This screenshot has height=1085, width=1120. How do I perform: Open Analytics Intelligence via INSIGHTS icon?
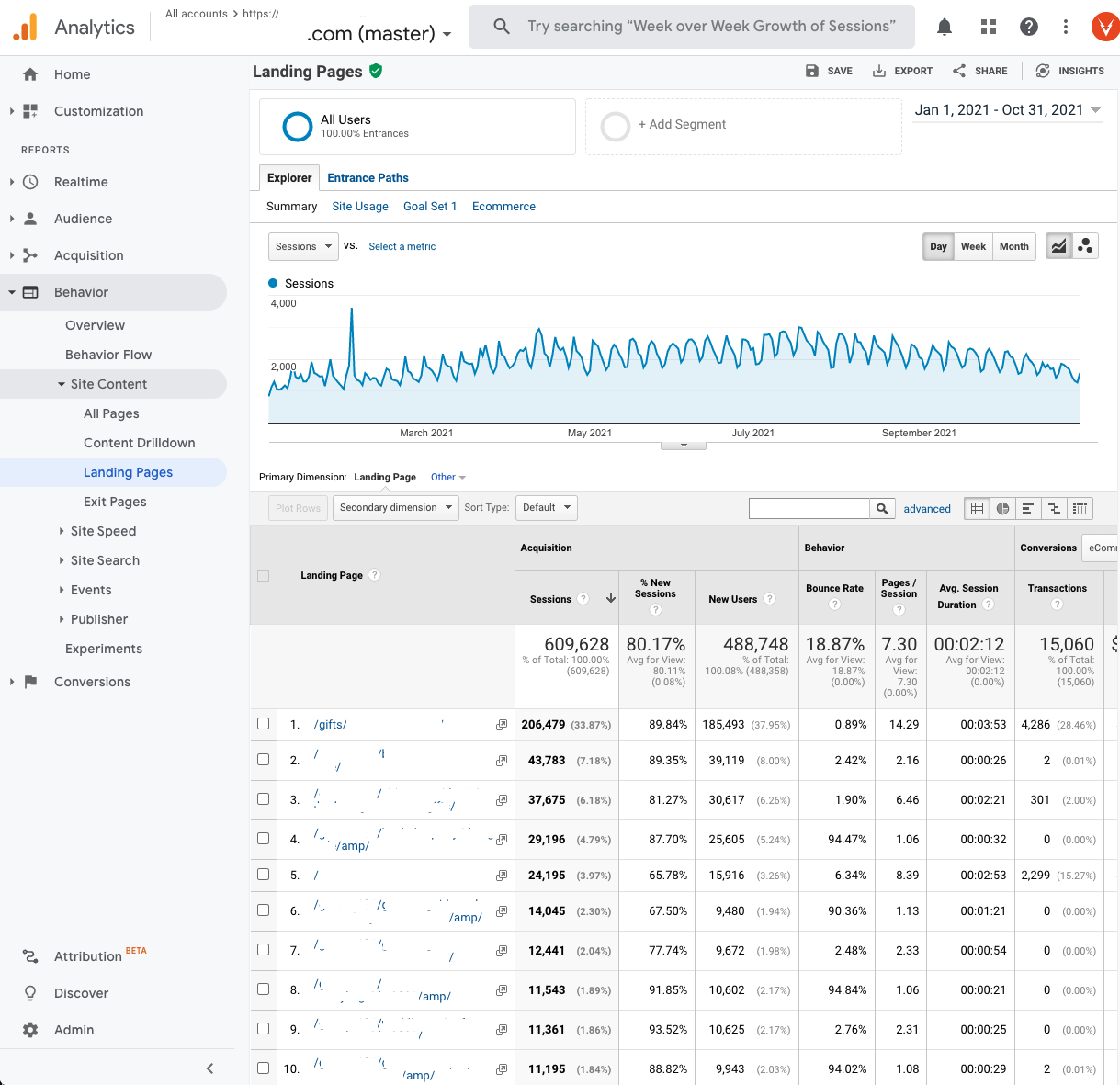point(1042,71)
